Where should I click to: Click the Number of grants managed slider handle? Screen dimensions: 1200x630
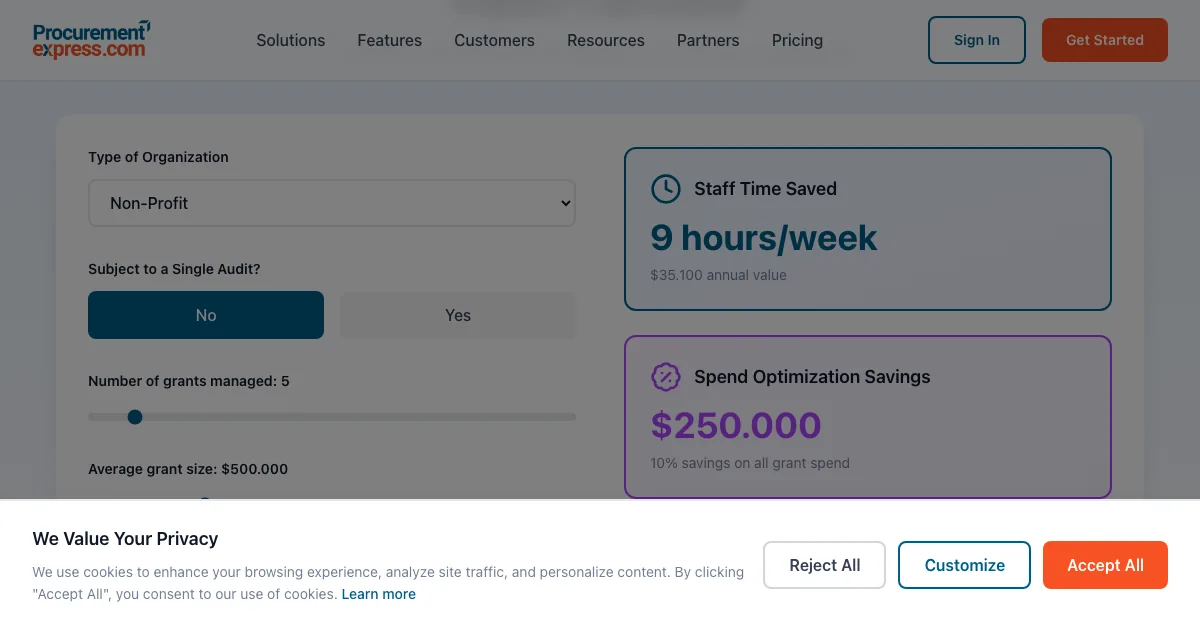135,417
